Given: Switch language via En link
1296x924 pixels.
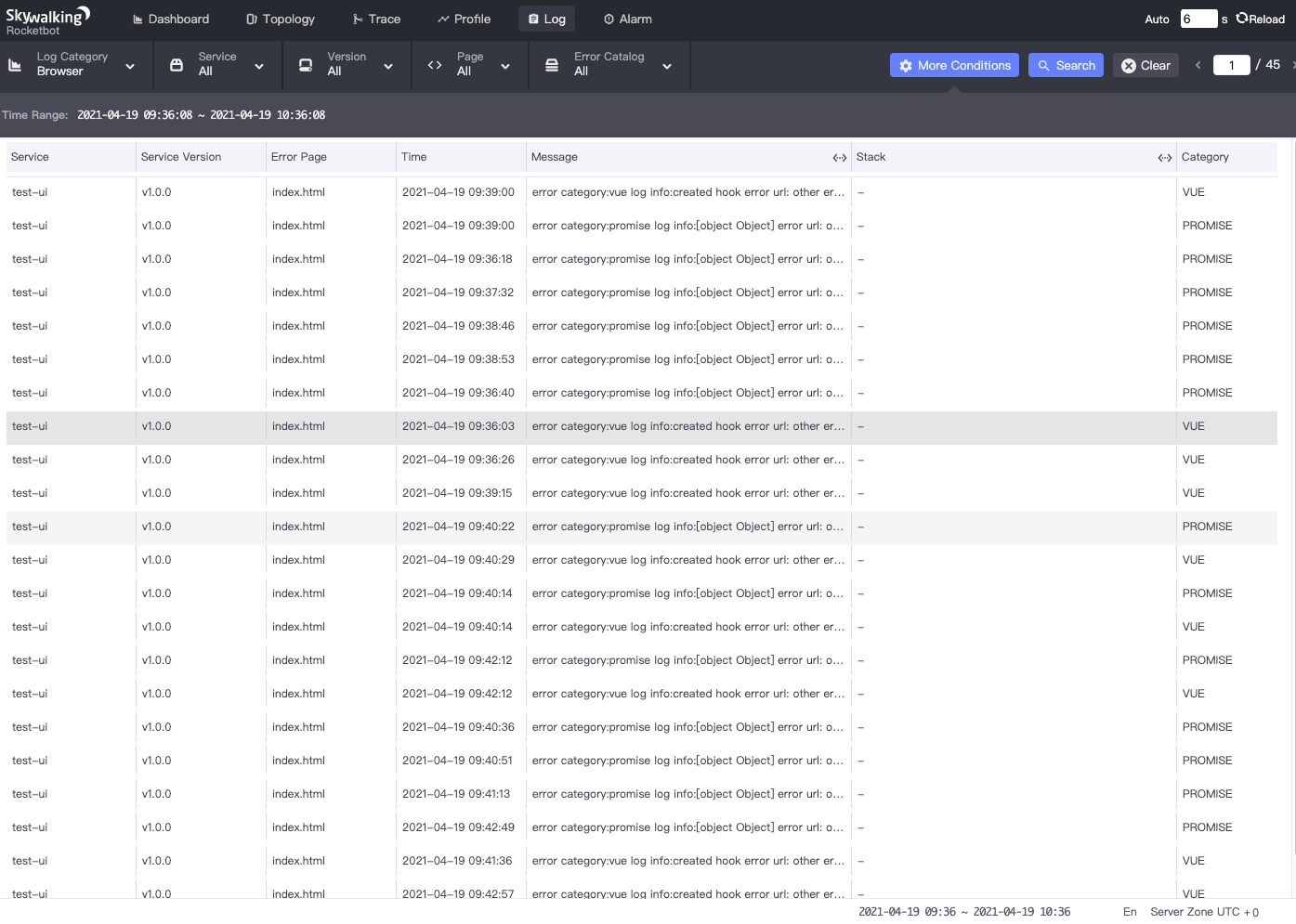Looking at the screenshot, I should coord(1130,912).
